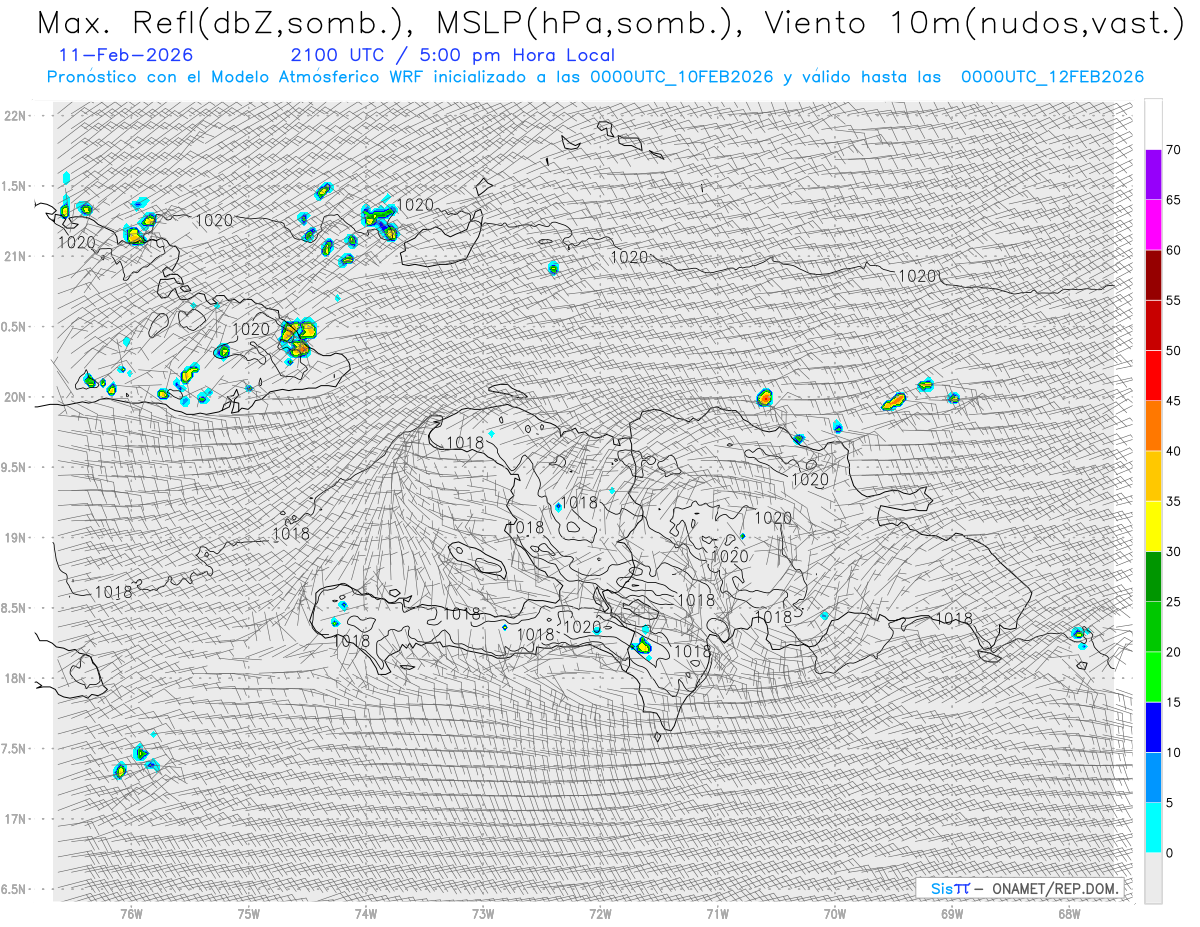Click the '74W' longitude axis label
1200x927 pixels.
point(365,914)
